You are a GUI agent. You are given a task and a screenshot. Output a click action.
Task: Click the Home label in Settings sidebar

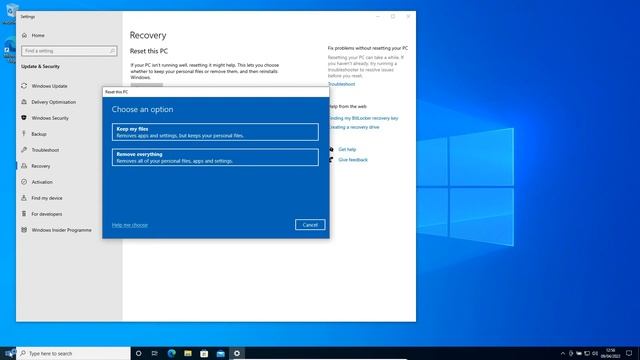coord(38,36)
